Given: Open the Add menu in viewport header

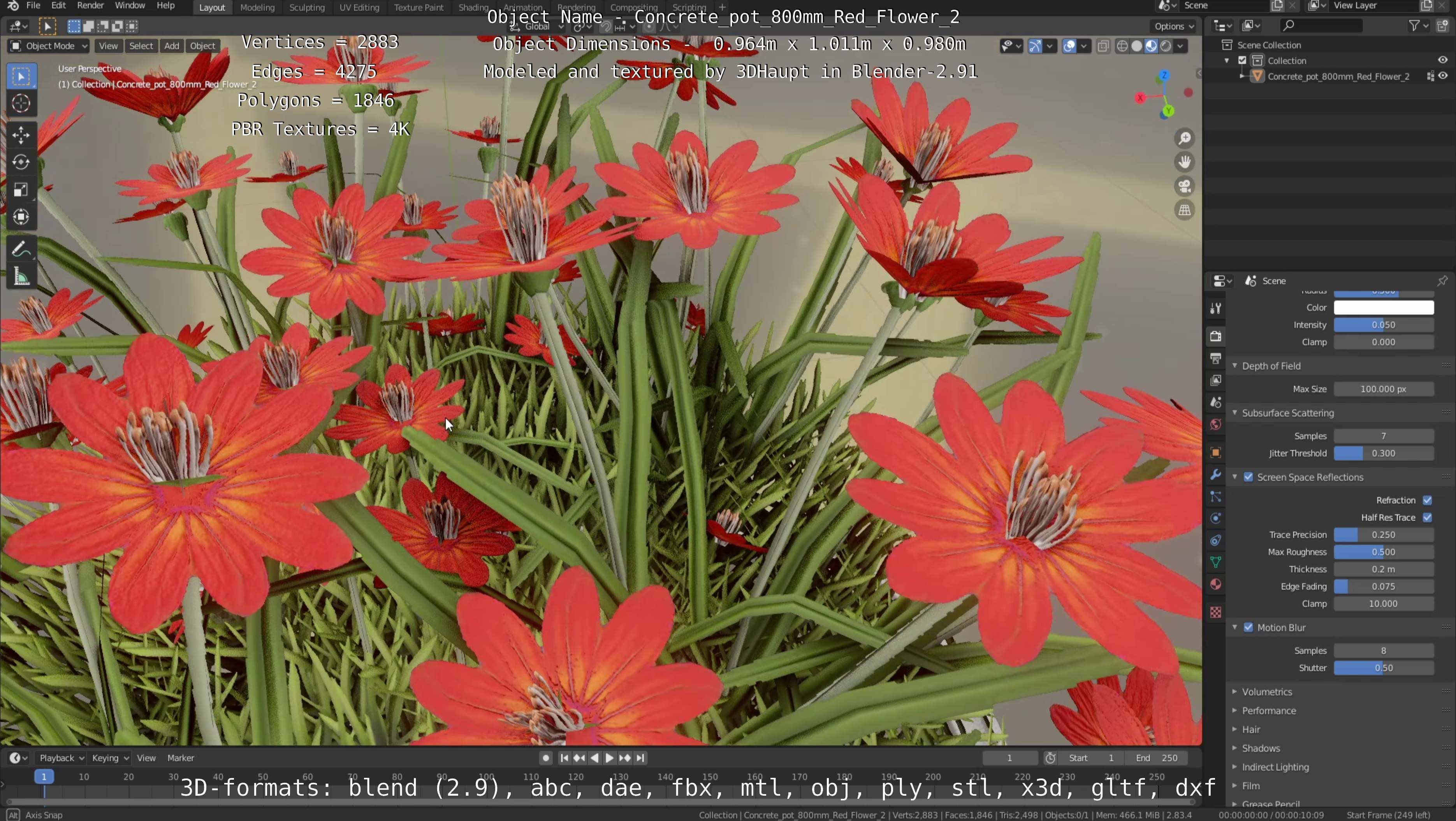Looking at the screenshot, I should click(x=171, y=46).
